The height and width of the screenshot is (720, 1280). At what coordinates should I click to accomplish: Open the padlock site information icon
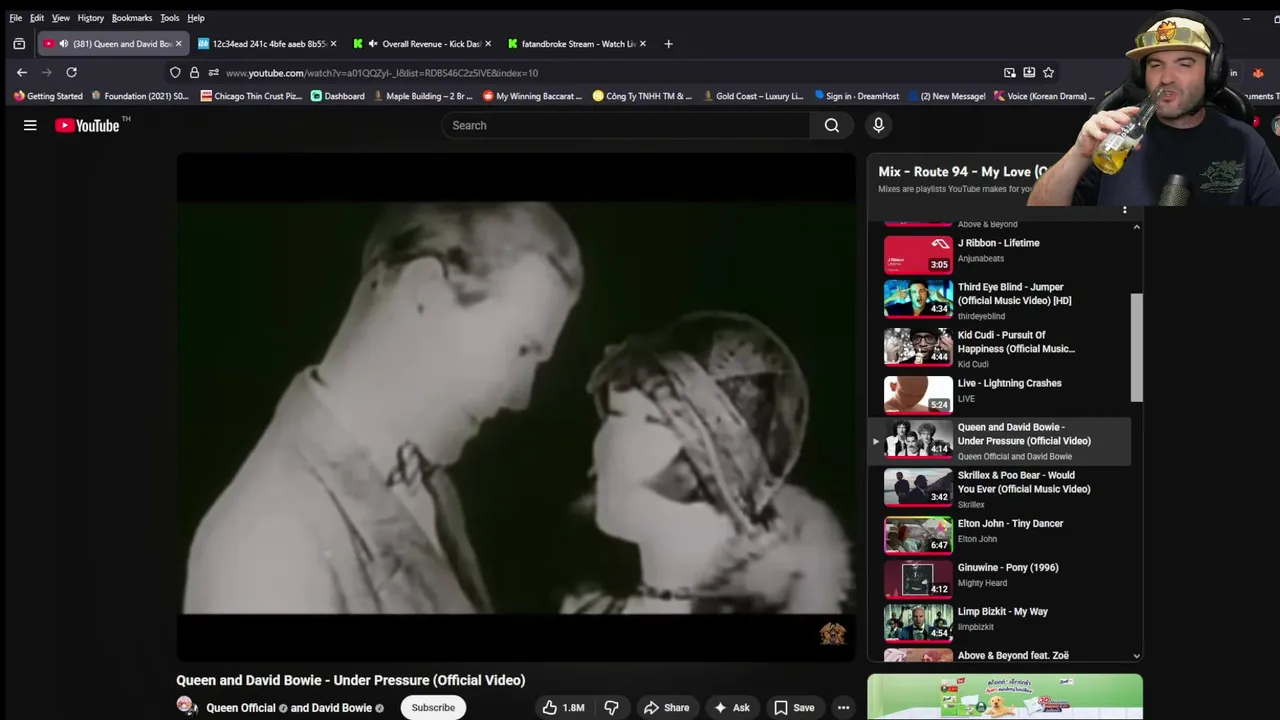[194, 72]
